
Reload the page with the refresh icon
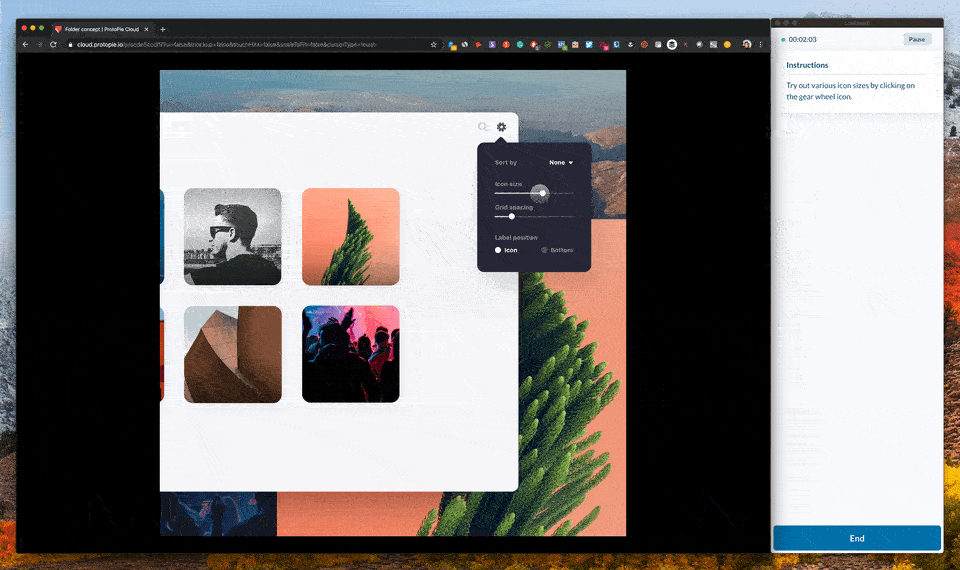point(53,45)
